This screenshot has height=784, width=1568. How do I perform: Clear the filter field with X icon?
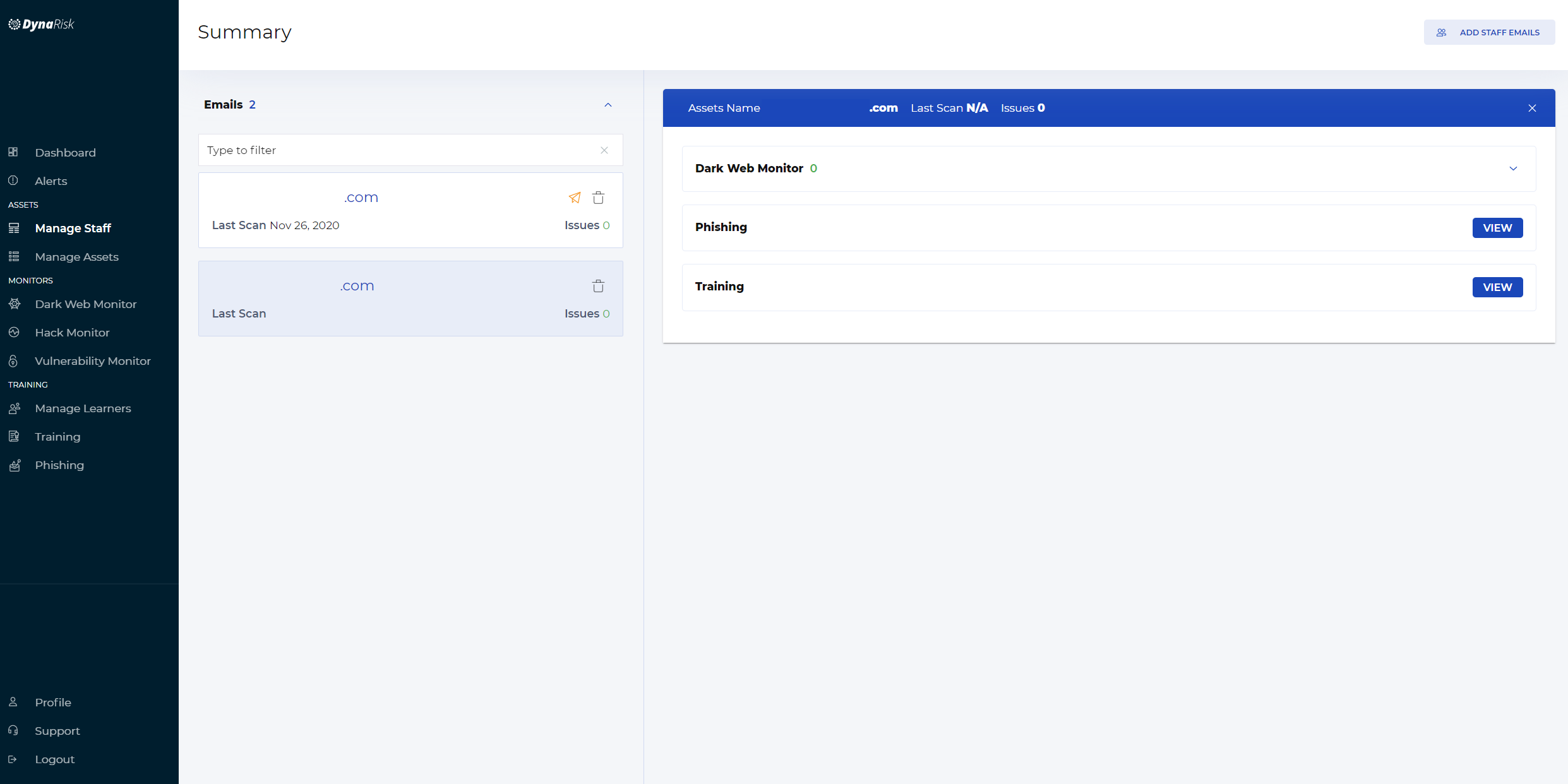click(604, 150)
